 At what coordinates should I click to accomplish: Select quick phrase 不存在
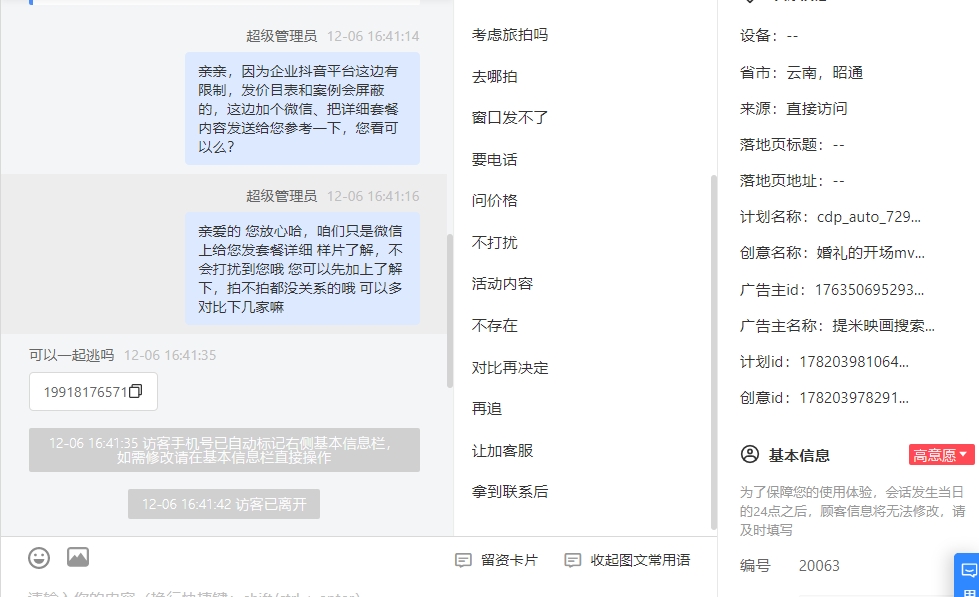494,325
